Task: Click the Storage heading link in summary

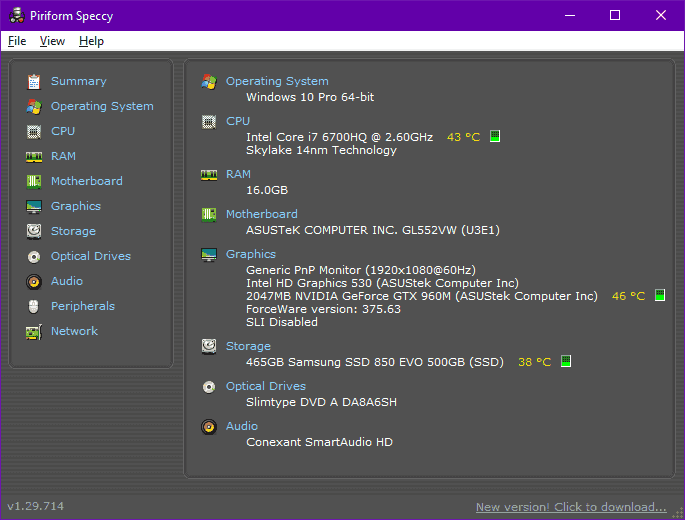Action: point(248,346)
